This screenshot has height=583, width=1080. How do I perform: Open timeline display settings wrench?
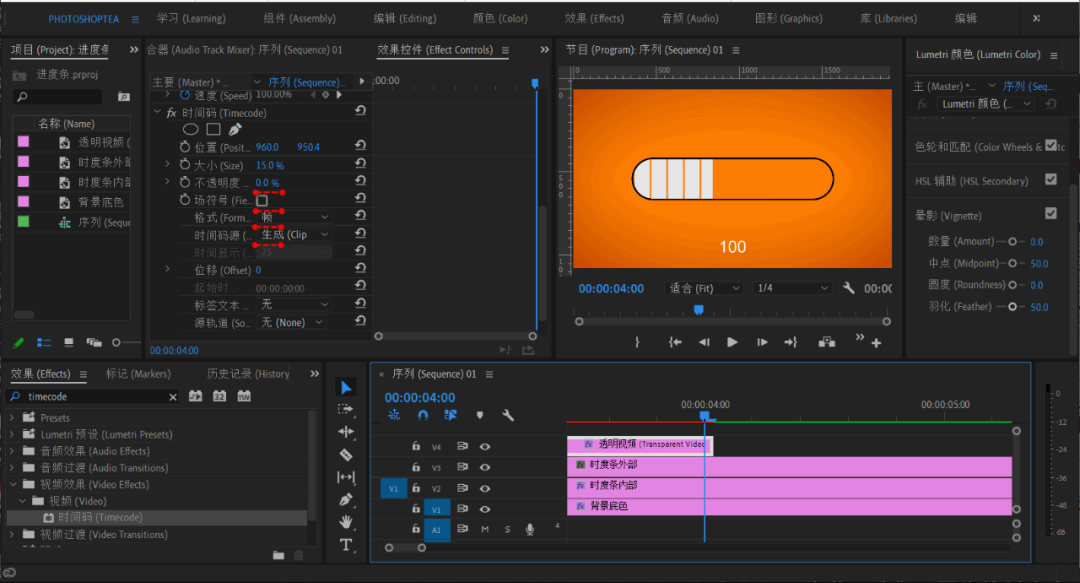coord(508,415)
